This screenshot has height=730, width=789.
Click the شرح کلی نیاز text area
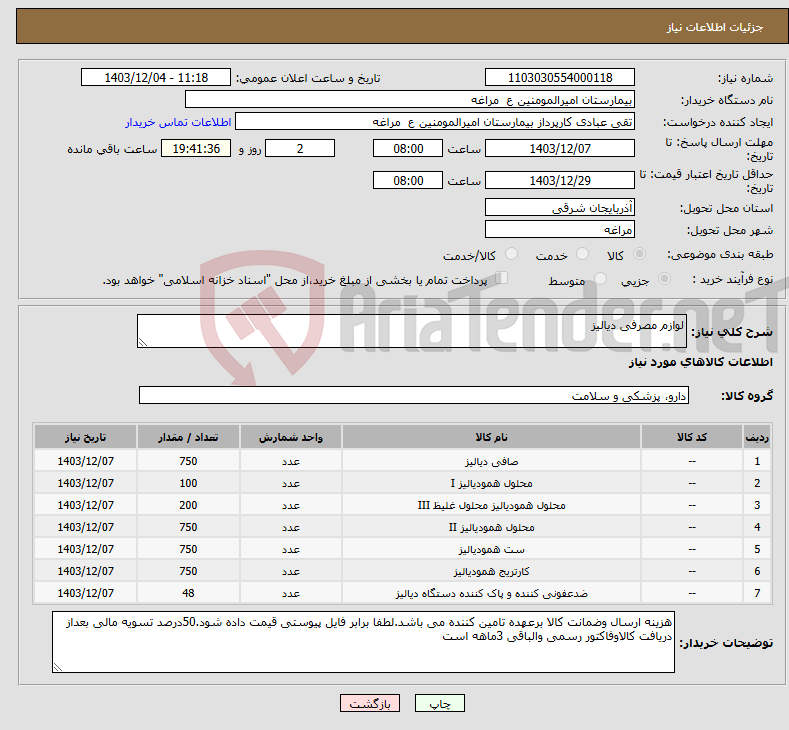click(x=412, y=331)
